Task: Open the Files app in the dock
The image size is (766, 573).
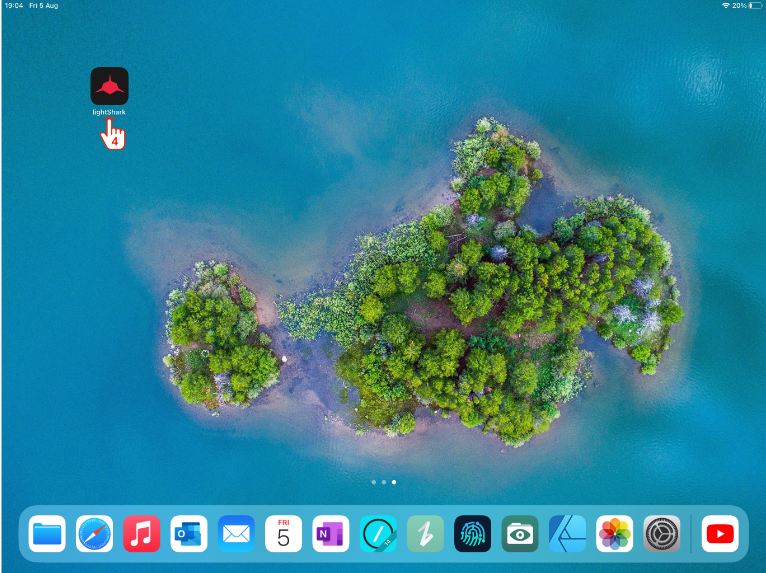Action: tap(47, 533)
